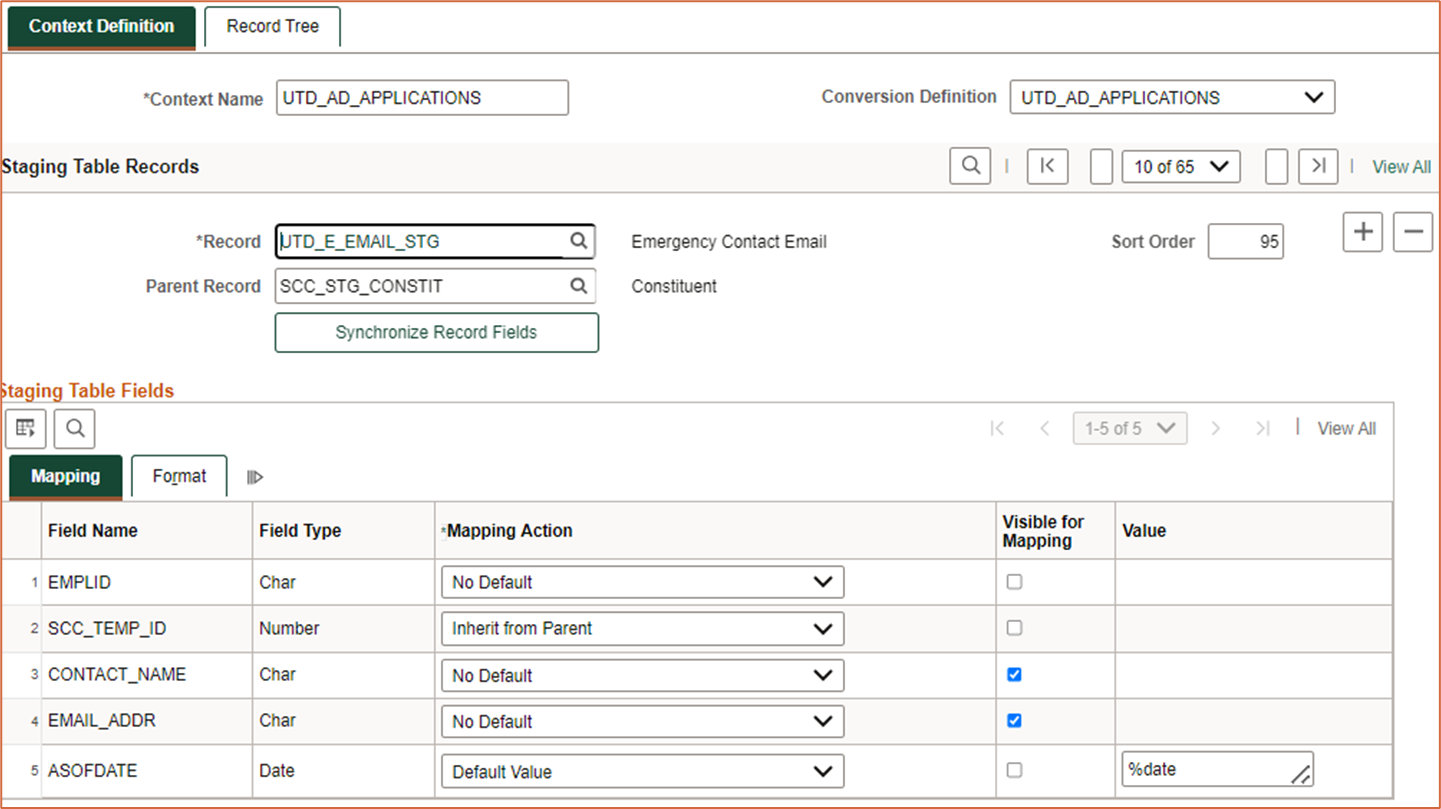The width and height of the screenshot is (1441, 809).
Task: Click into the Sort Order input field
Action: (x=1245, y=242)
